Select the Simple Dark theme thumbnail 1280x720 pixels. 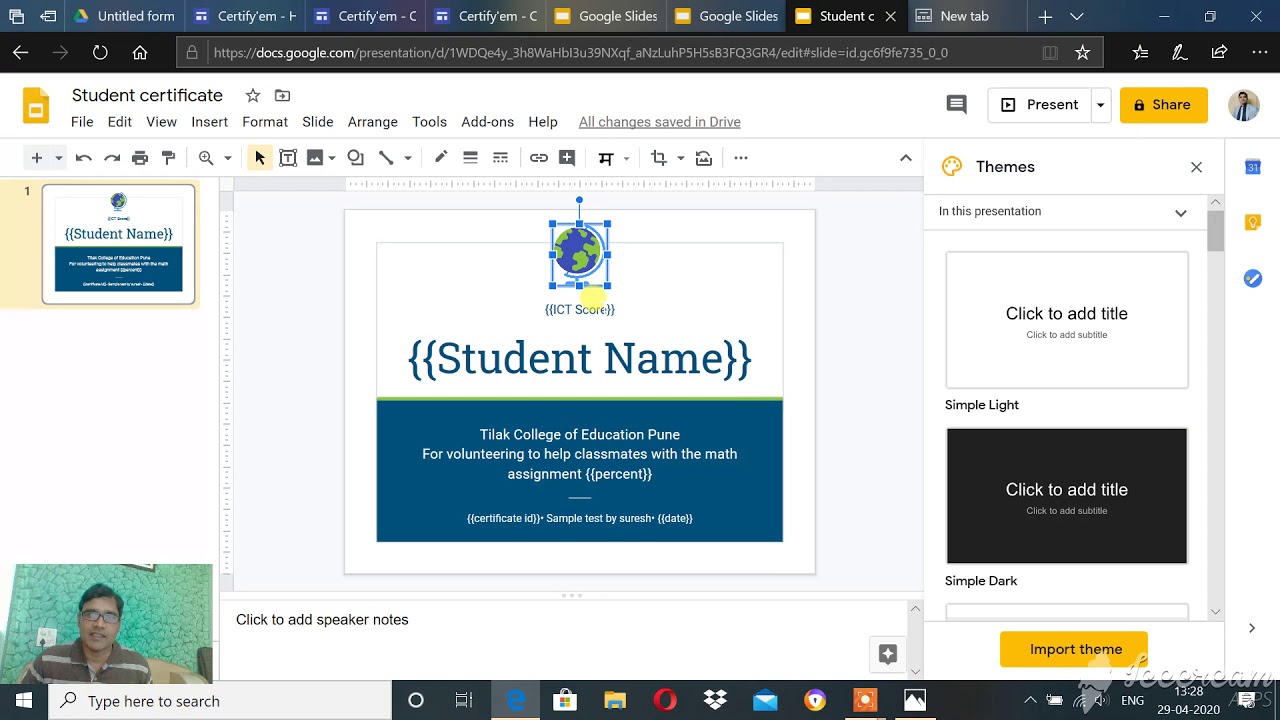point(1066,496)
